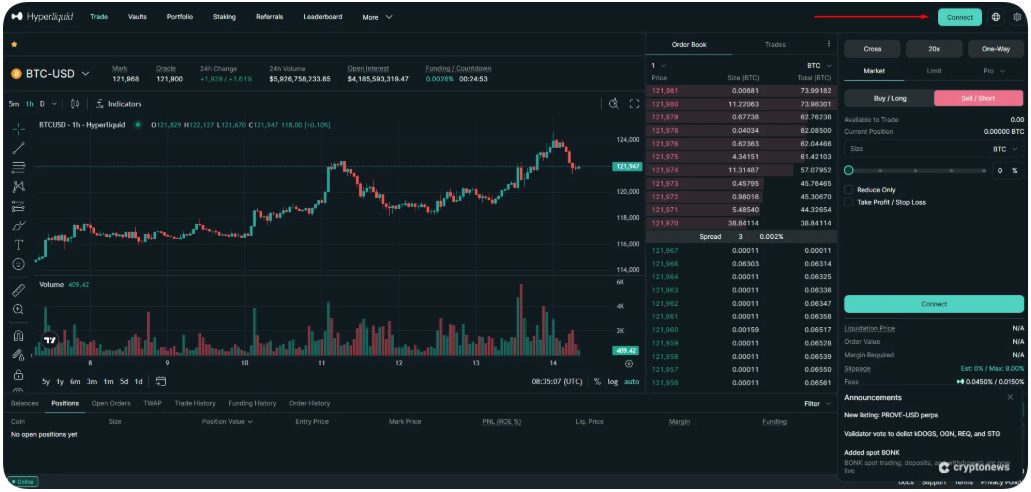Go to the Portfolio page
The width and height of the screenshot is (1031, 492).
point(180,17)
